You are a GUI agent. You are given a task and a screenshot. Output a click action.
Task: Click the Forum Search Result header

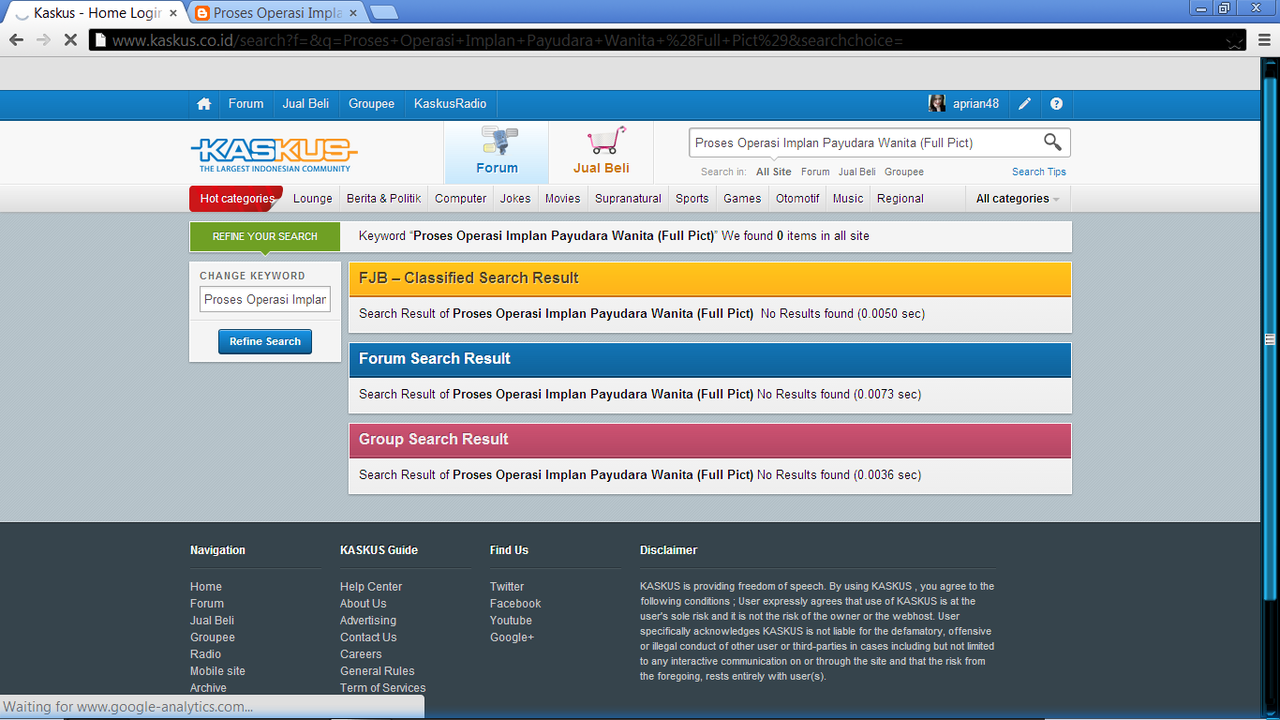click(710, 359)
